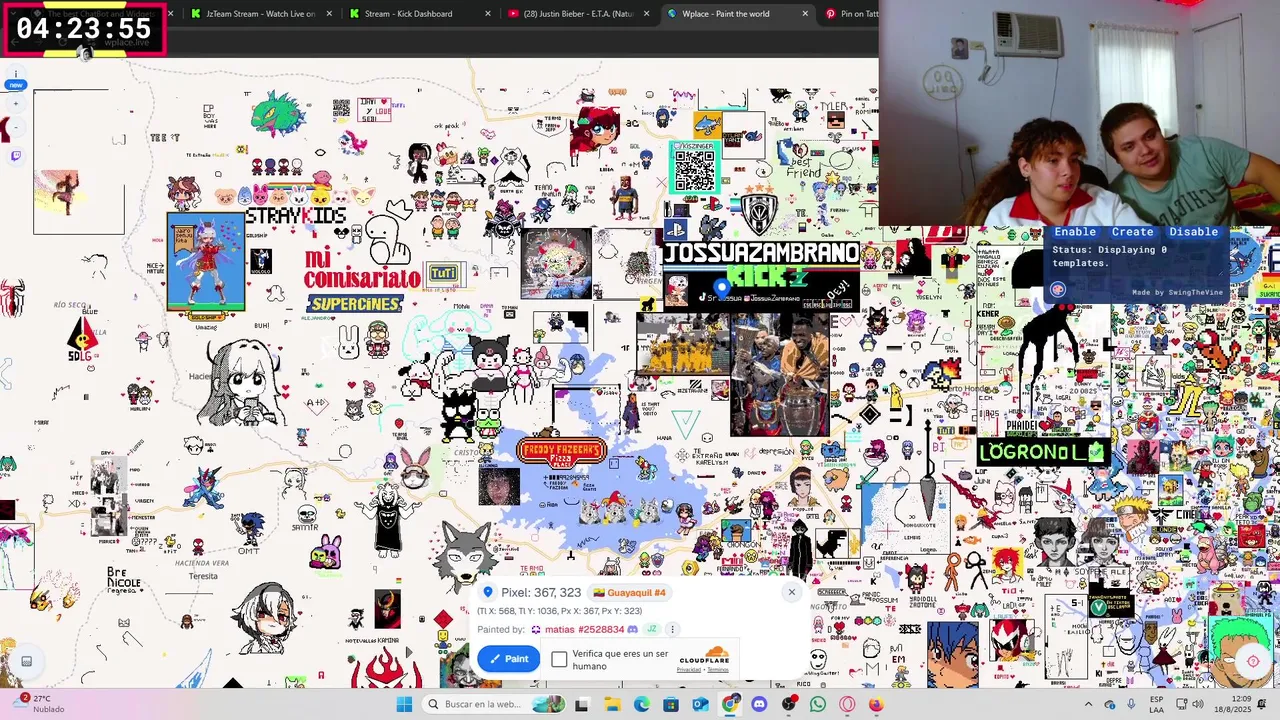Image resolution: width=1280 pixels, height=720 pixels.
Task: Click the info icon above new badge
Action: pos(15,75)
